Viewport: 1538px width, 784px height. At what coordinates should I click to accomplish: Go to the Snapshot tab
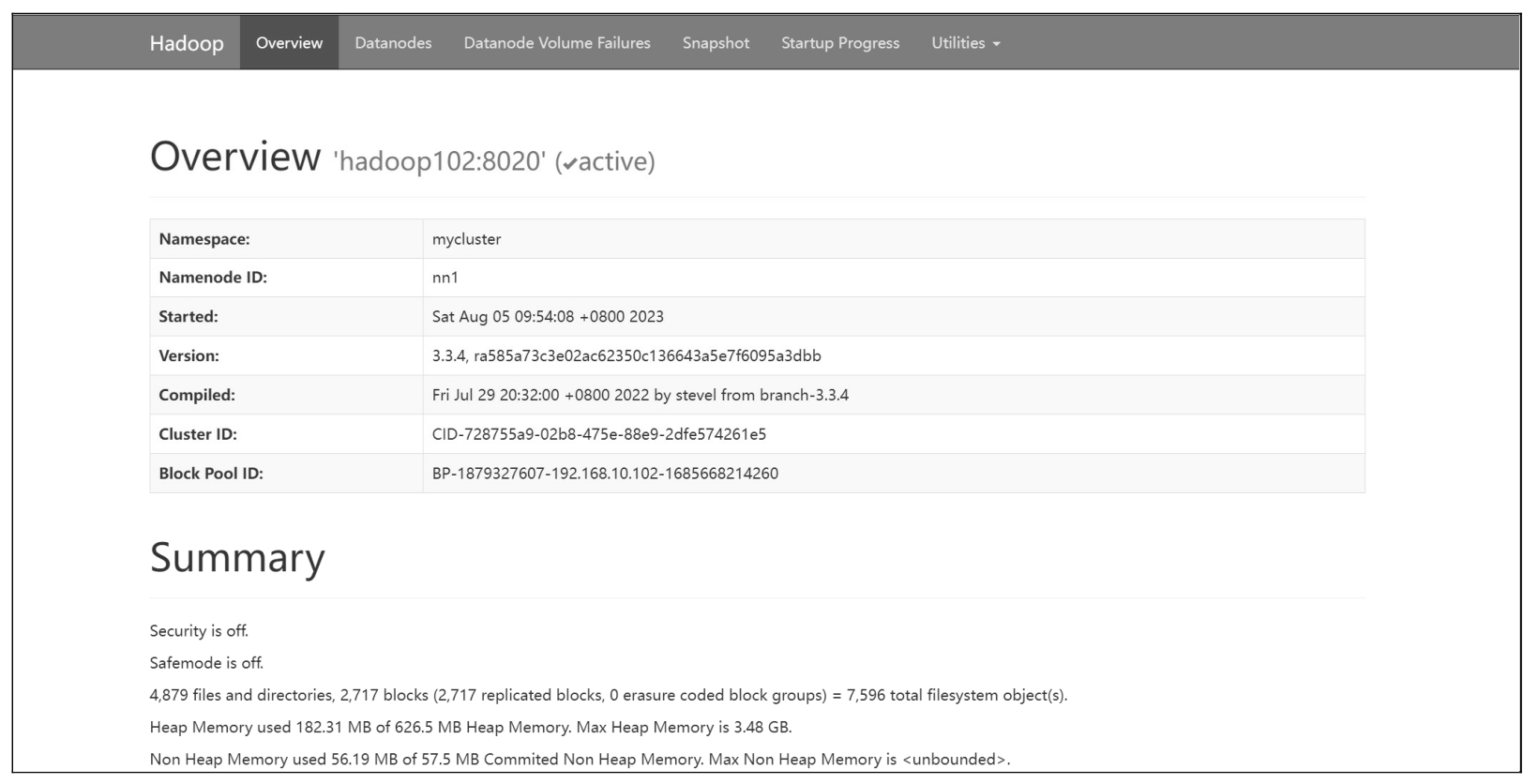point(716,43)
